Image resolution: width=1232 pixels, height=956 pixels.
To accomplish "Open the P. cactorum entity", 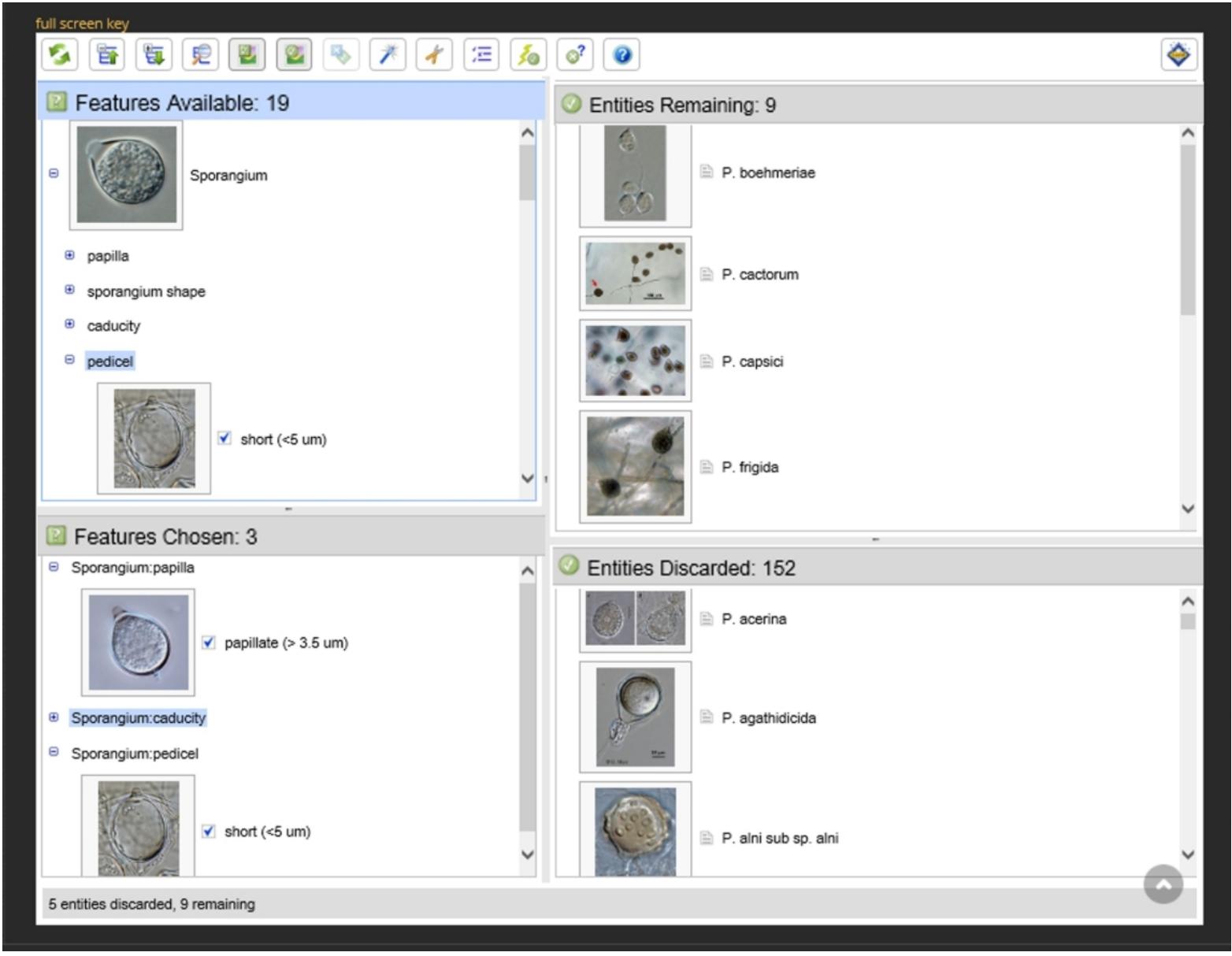I will coord(760,274).
